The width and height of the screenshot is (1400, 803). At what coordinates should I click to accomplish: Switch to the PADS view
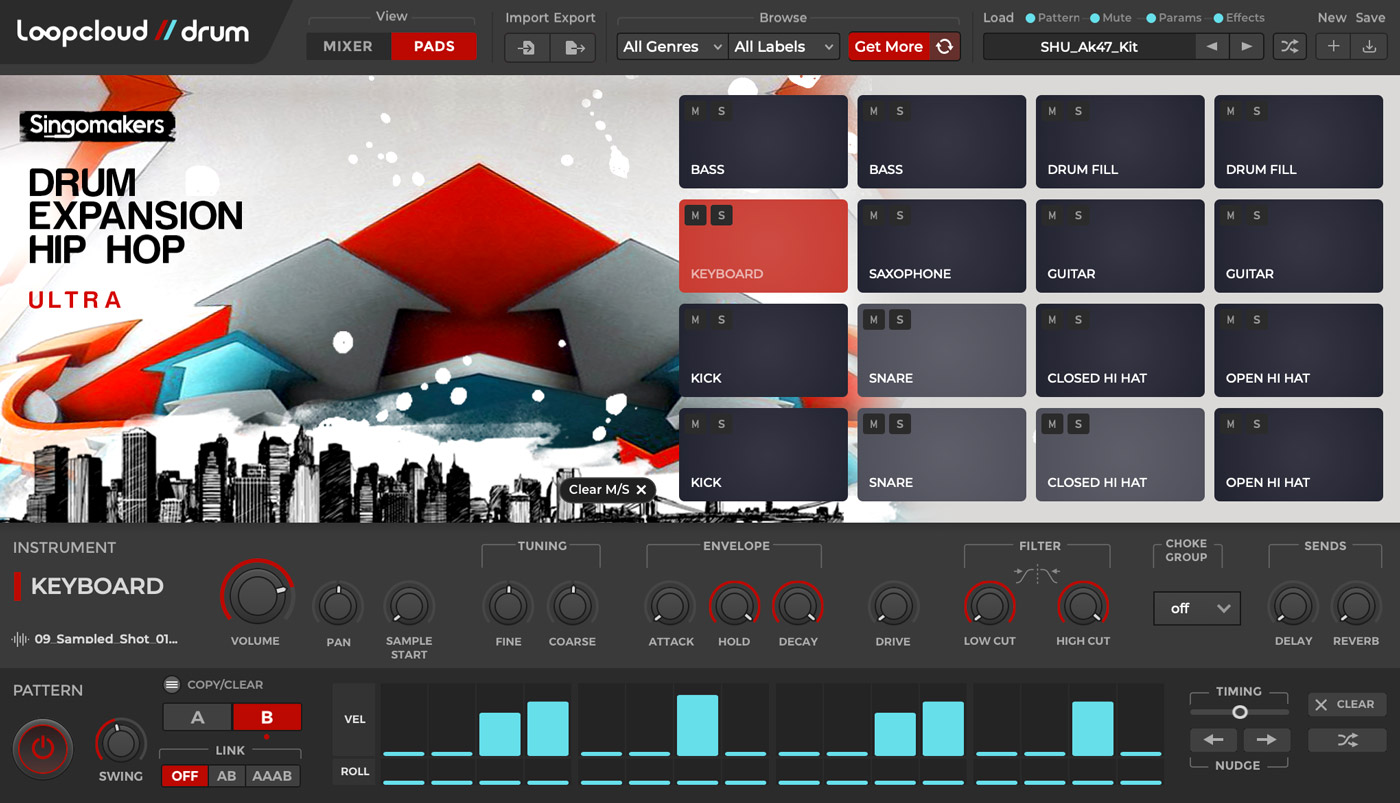coord(434,47)
